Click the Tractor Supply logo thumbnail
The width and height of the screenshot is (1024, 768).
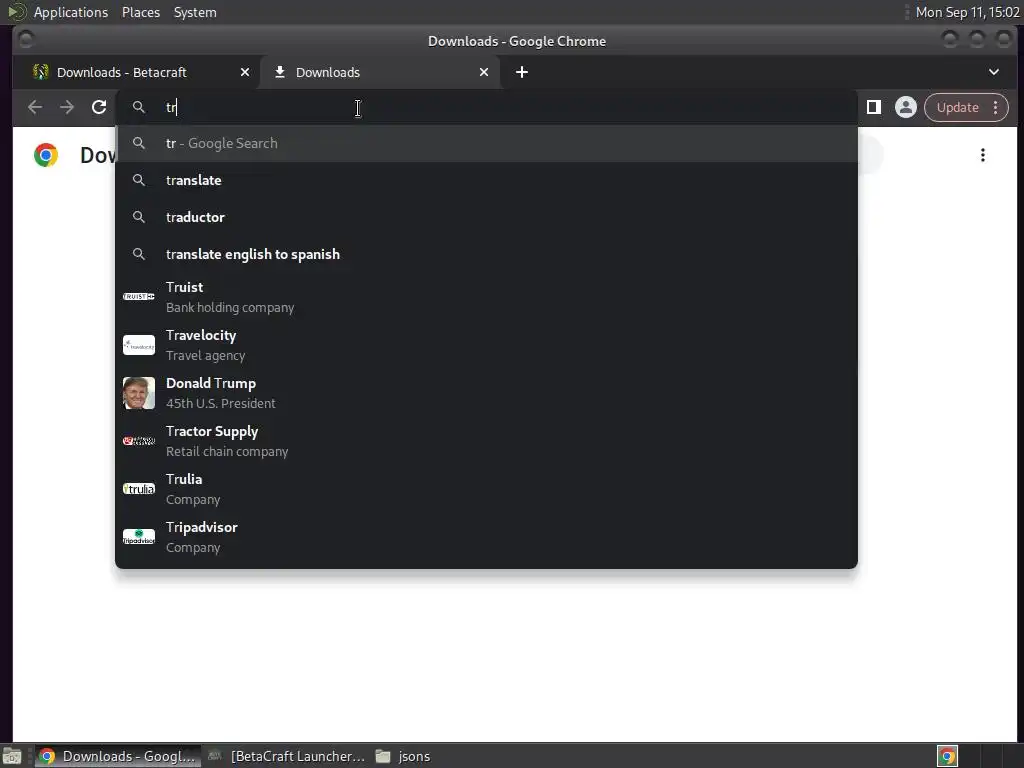click(139, 441)
